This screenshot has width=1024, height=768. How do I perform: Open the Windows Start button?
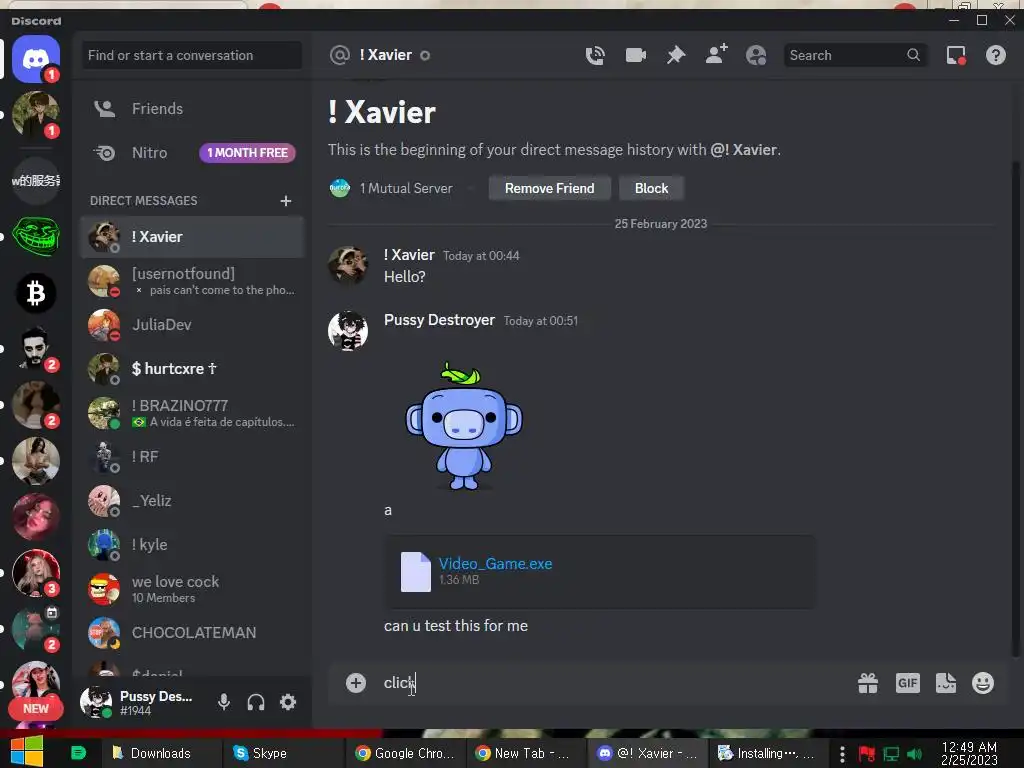click(x=26, y=751)
